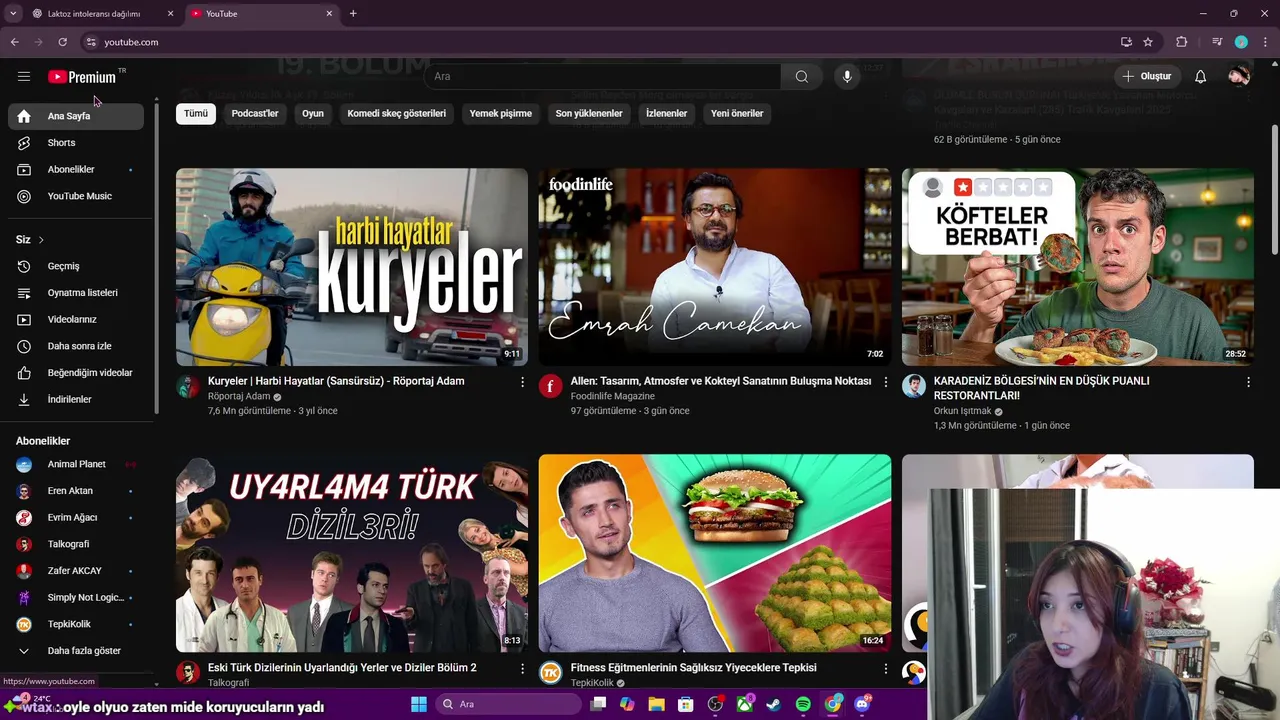Screen dimensions: 1280x720
Task: Open Chrome extensions puzzle icon
Action: click(x=1181, y=42)
